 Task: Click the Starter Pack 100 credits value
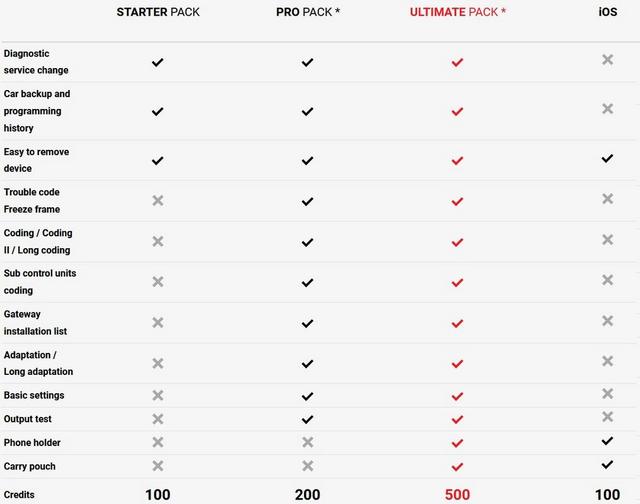[x=158, y=495]
